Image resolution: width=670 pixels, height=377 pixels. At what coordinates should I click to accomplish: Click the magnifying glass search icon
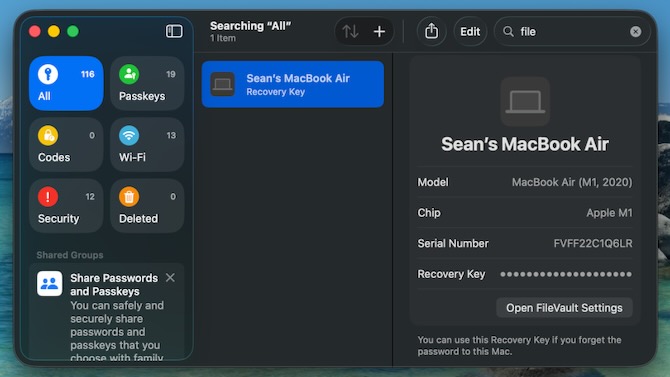[x=508, y=31]
